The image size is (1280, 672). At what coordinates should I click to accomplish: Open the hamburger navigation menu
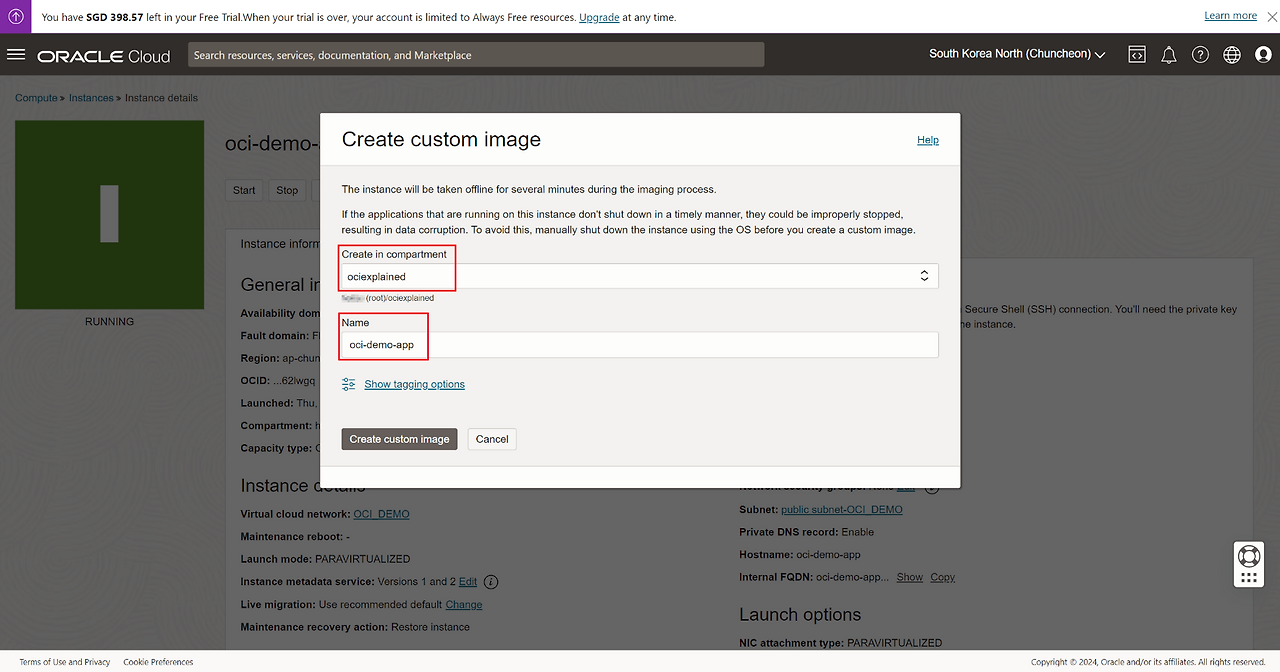point(16,55)
